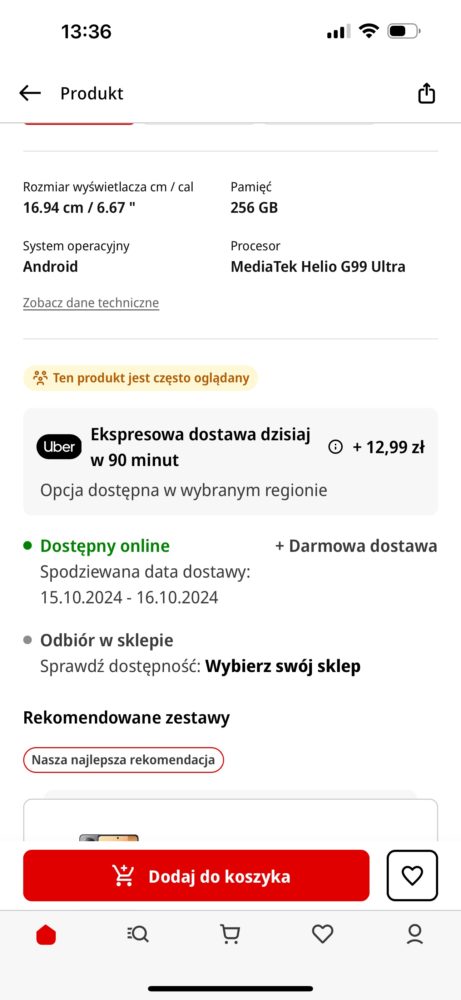Select 'Dostępny online' delivery option
The image size is (461, 1000).
105,546
